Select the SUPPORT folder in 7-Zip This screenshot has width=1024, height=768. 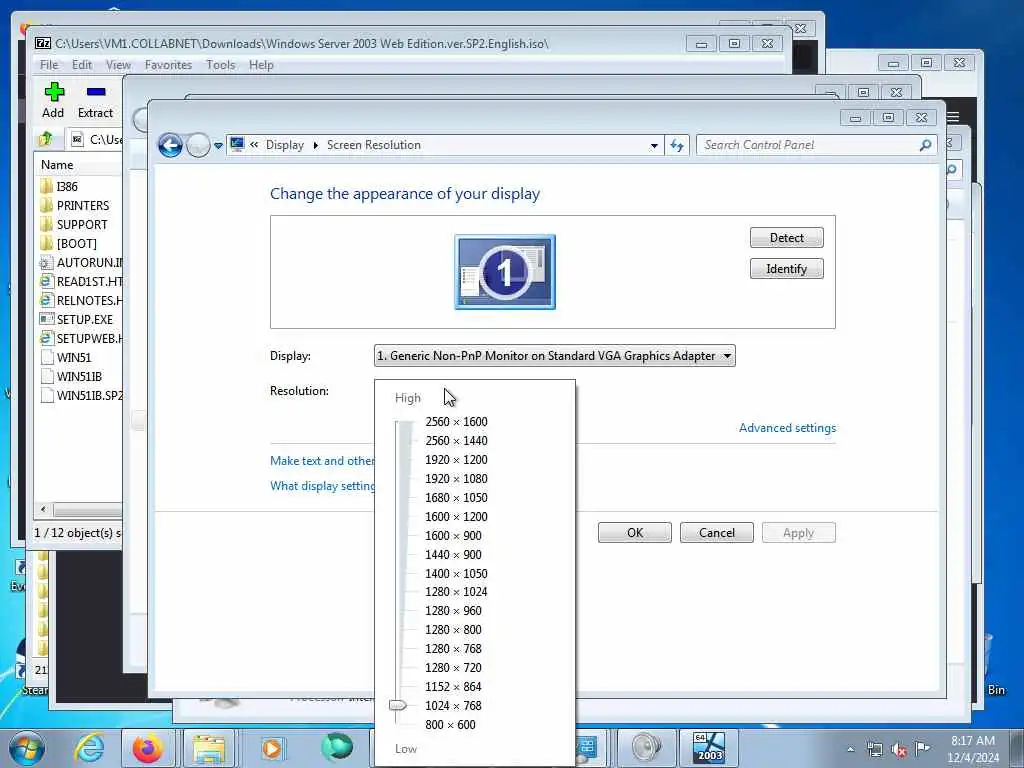pyautogui.click(x=80, y=225)
